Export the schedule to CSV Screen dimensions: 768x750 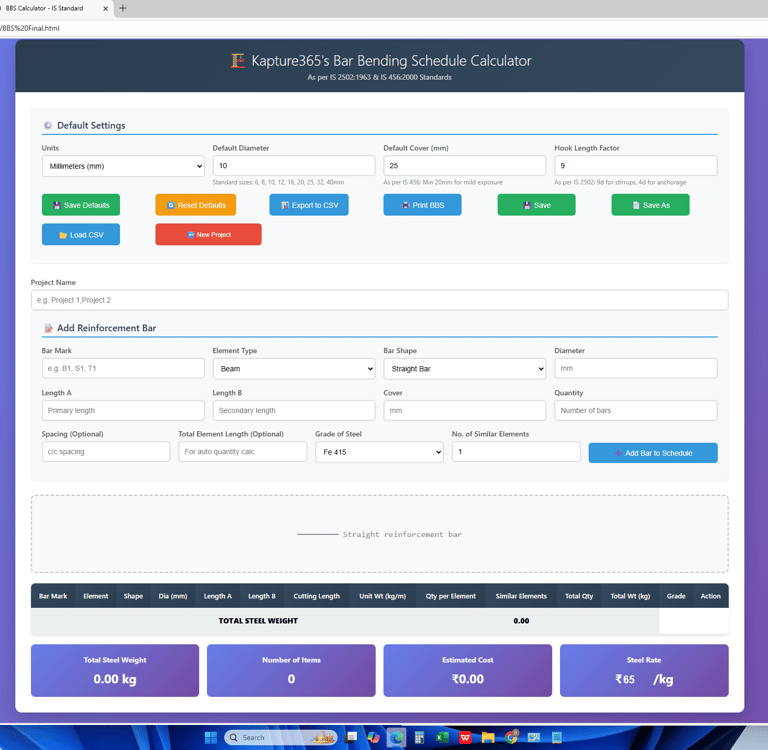tap(309, 205)
